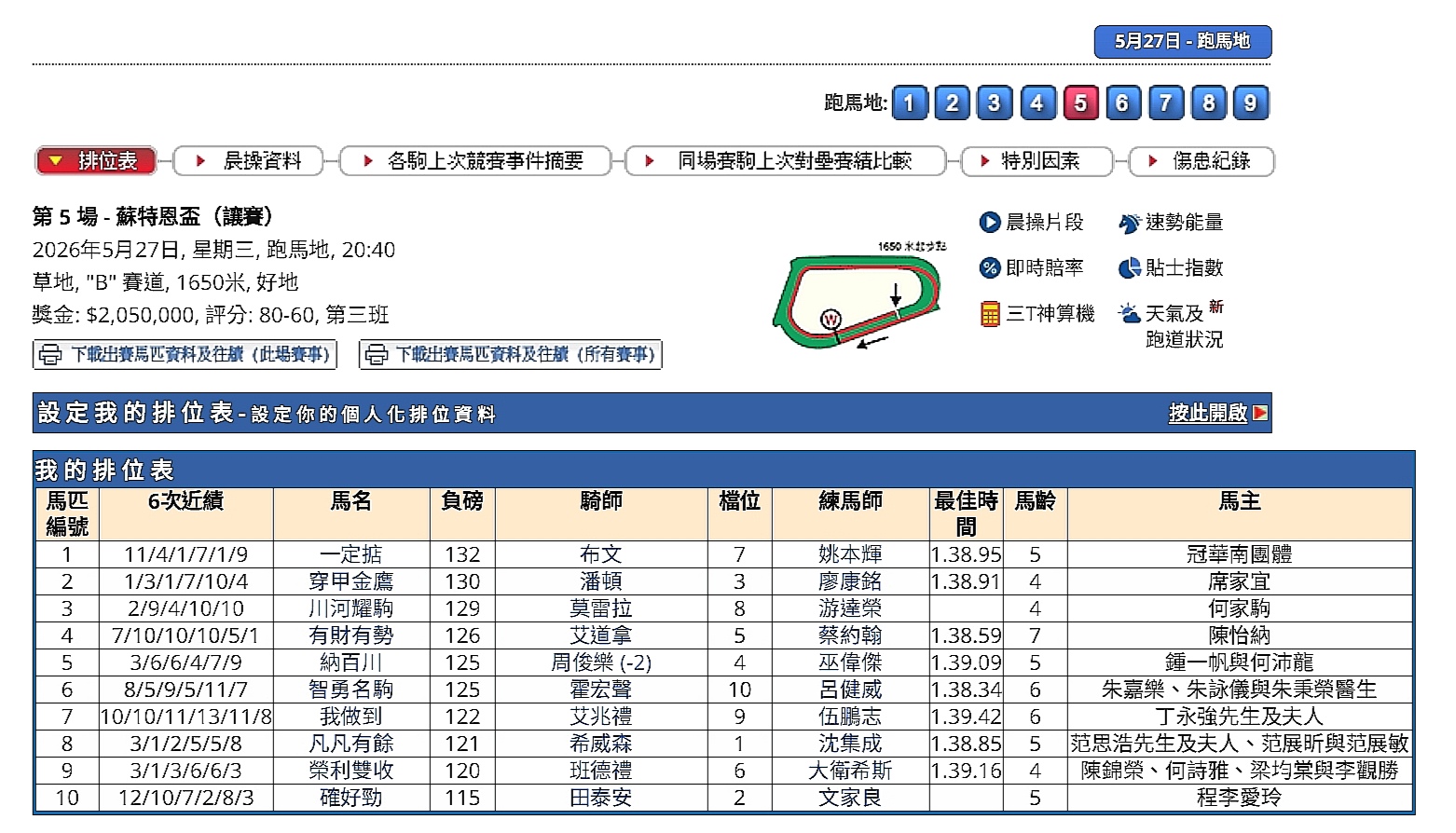1456x833 pixels.
Task: Click horse name 有財有勢
Action: (x=351, y=635)
